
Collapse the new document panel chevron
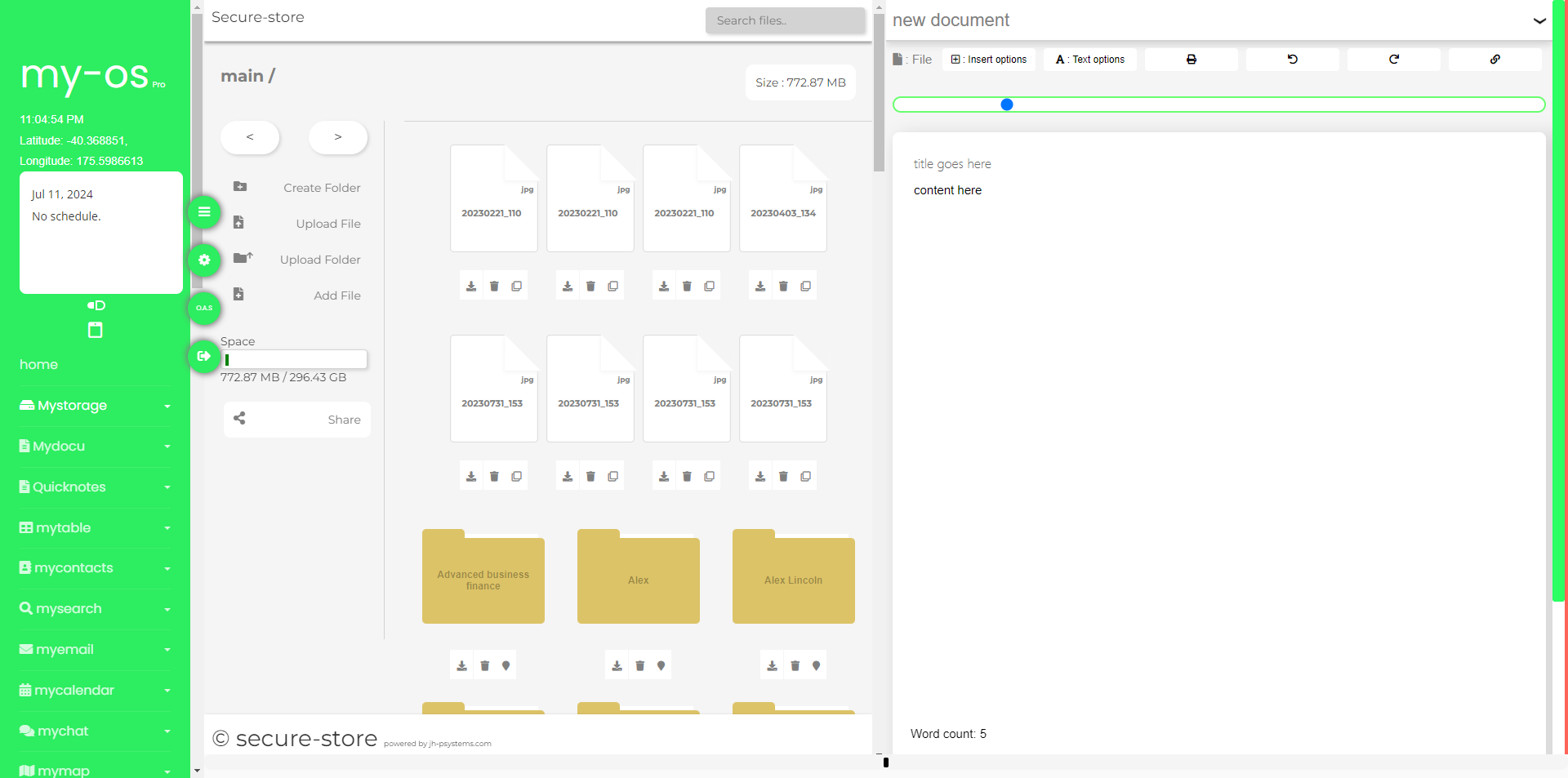pyautogui.click(x=1539, y=21)
